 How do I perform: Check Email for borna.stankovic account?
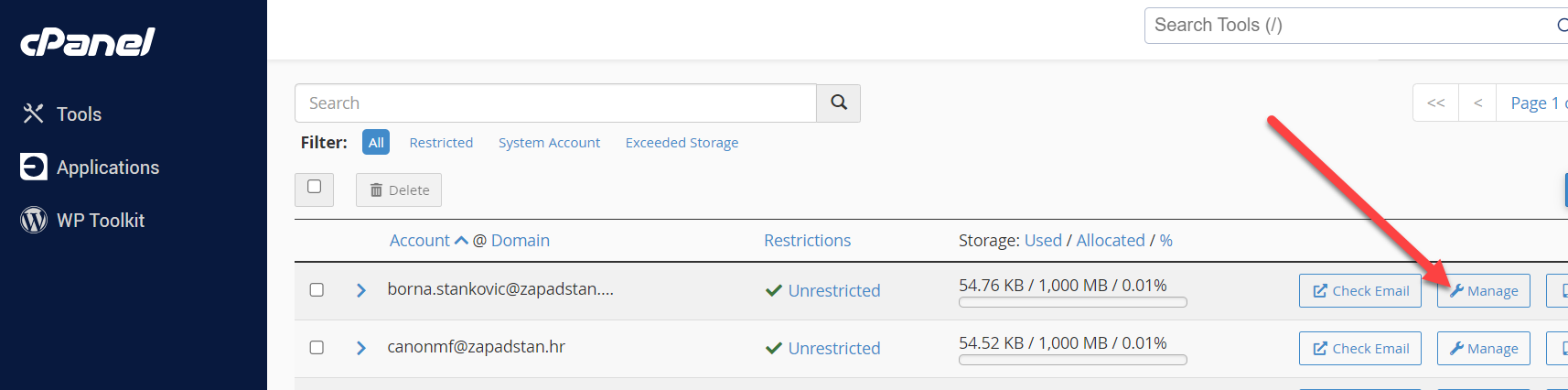point(1359,290)
